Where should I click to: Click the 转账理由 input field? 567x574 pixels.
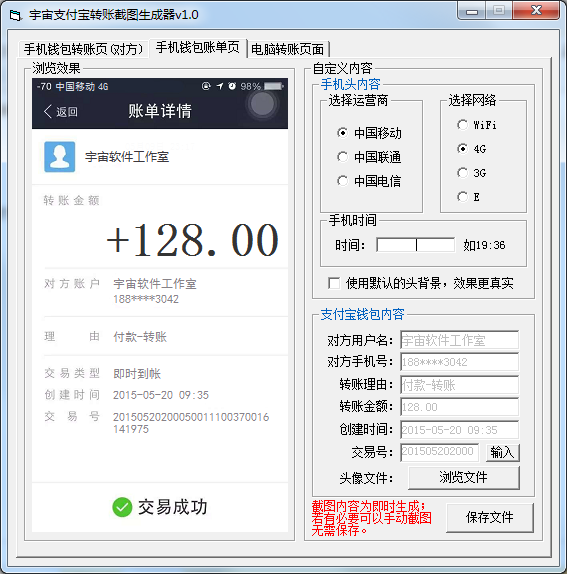(x=459, y=385)
